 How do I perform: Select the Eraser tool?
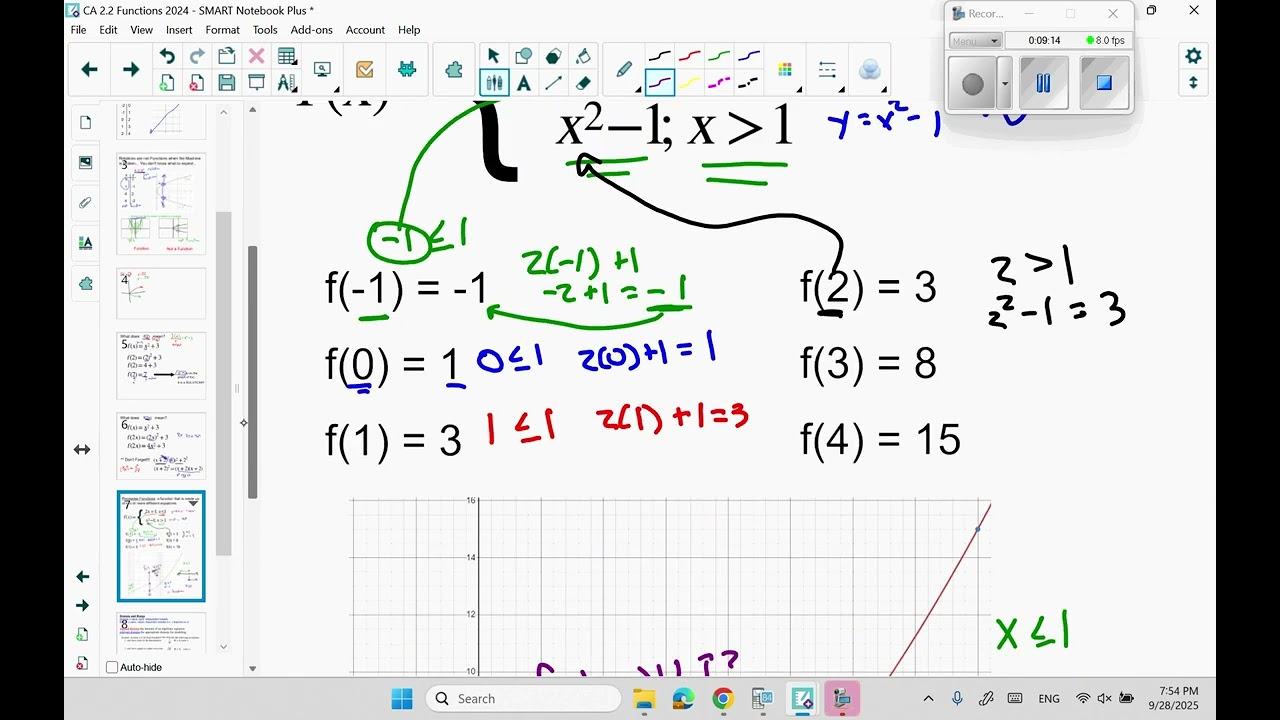[x=583, y=83]
